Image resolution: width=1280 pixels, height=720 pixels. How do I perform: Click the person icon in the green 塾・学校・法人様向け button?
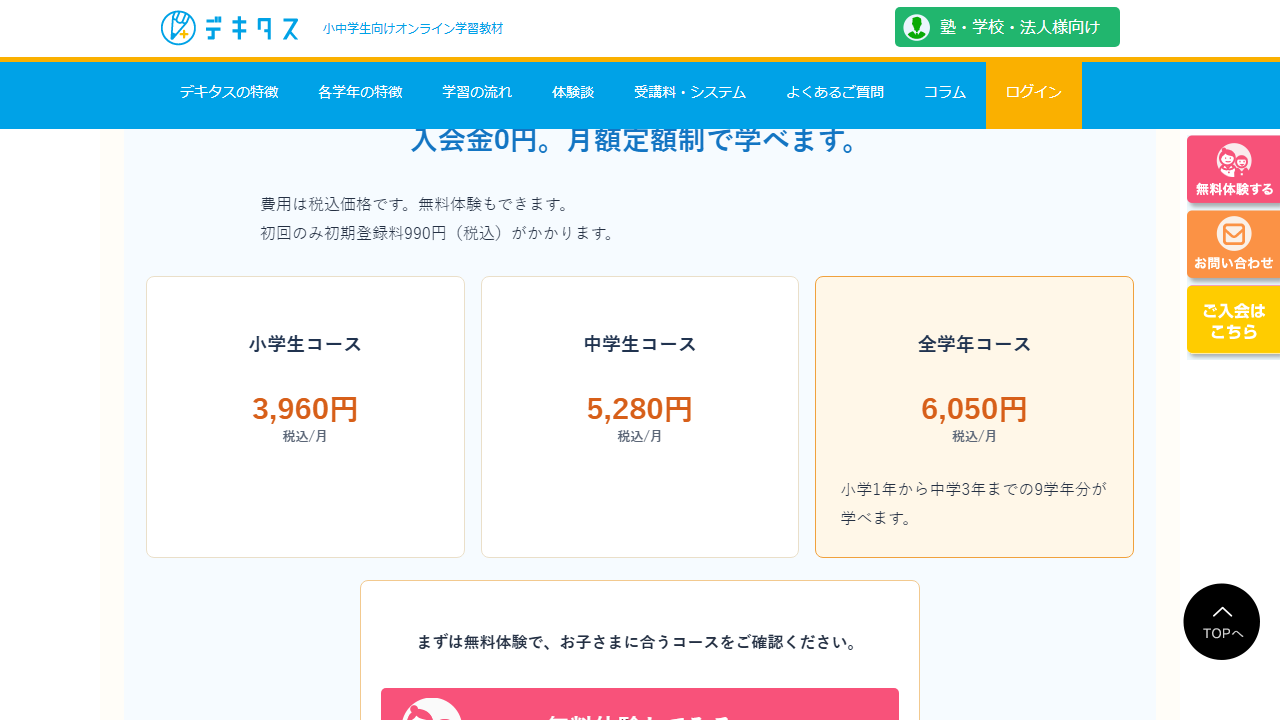[x=916, y=27]
